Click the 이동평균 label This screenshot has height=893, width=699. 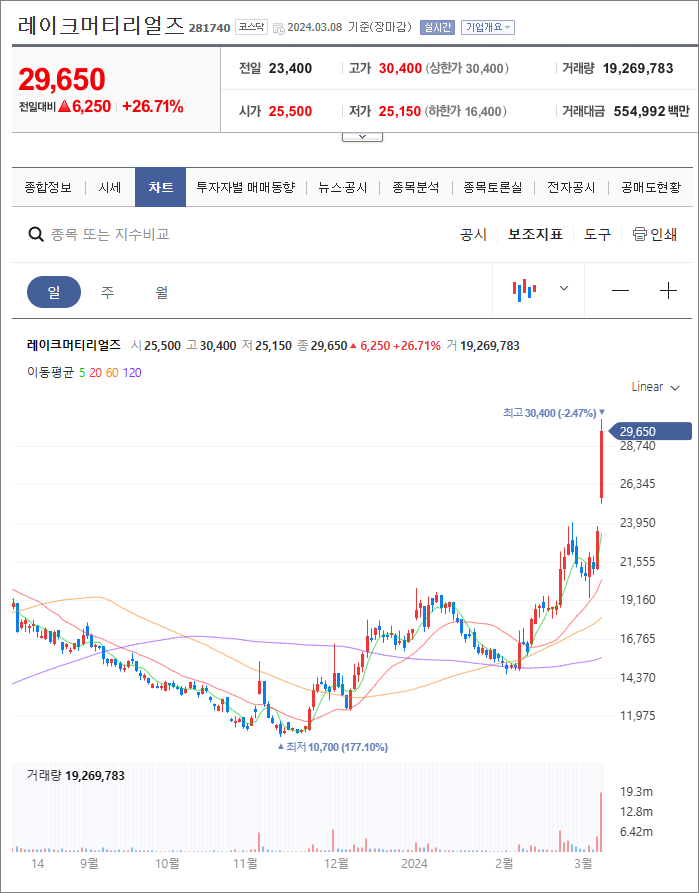click(50, 372)
